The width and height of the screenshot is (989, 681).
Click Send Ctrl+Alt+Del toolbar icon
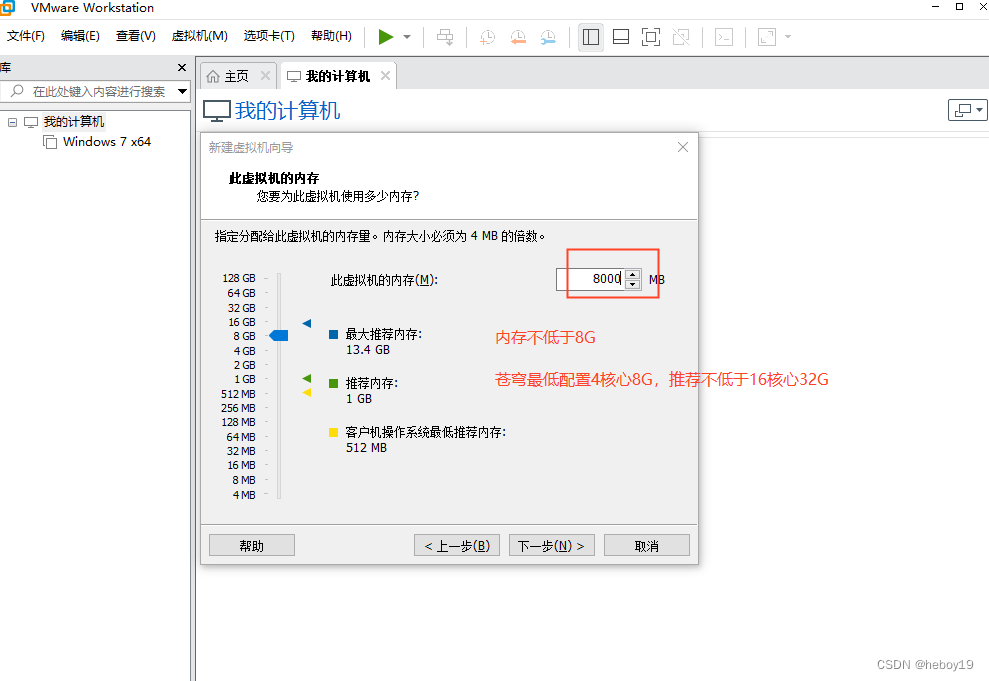[x=445, y=37]
